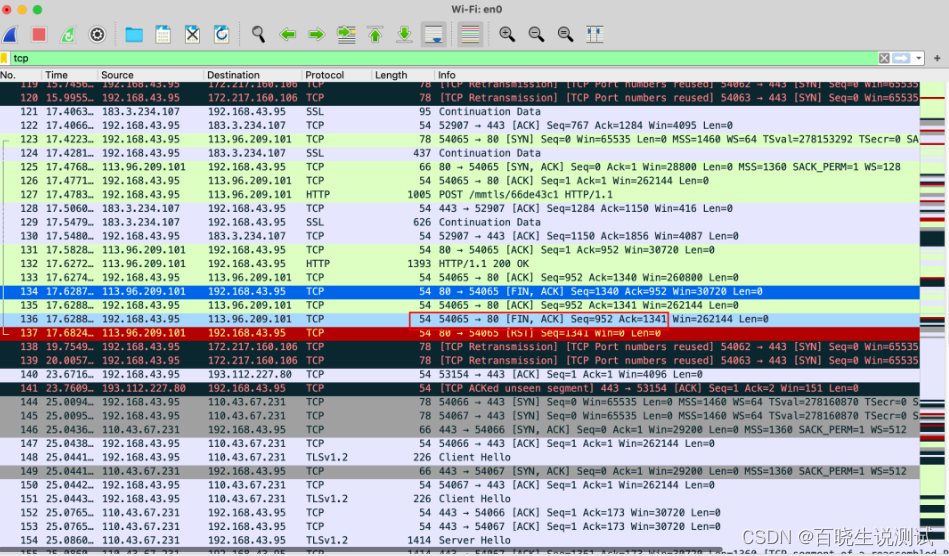Select packet 120 TCP Retransmission row
The height and width of the screenshot is (556, 949).
(460, 97)
